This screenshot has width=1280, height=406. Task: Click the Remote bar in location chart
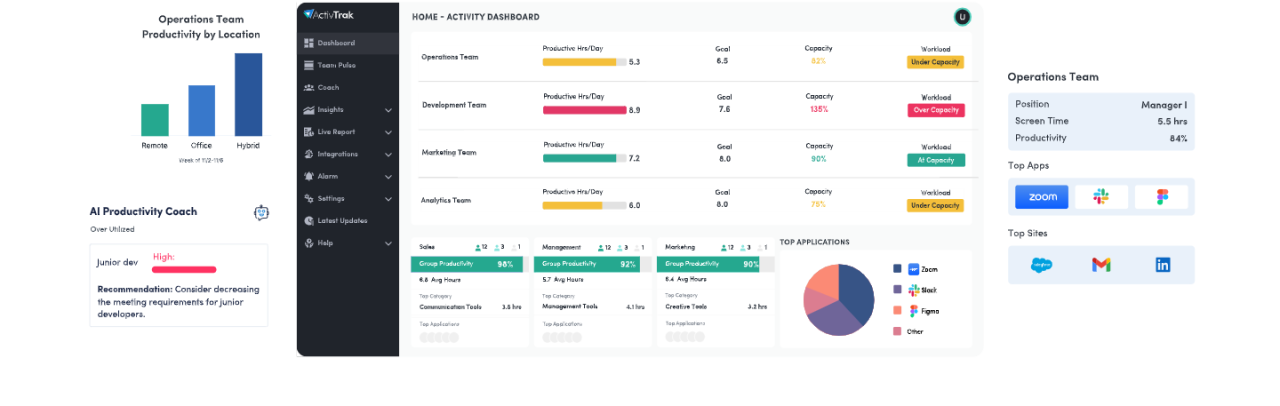pyautogui.click(x=155, y=120)
